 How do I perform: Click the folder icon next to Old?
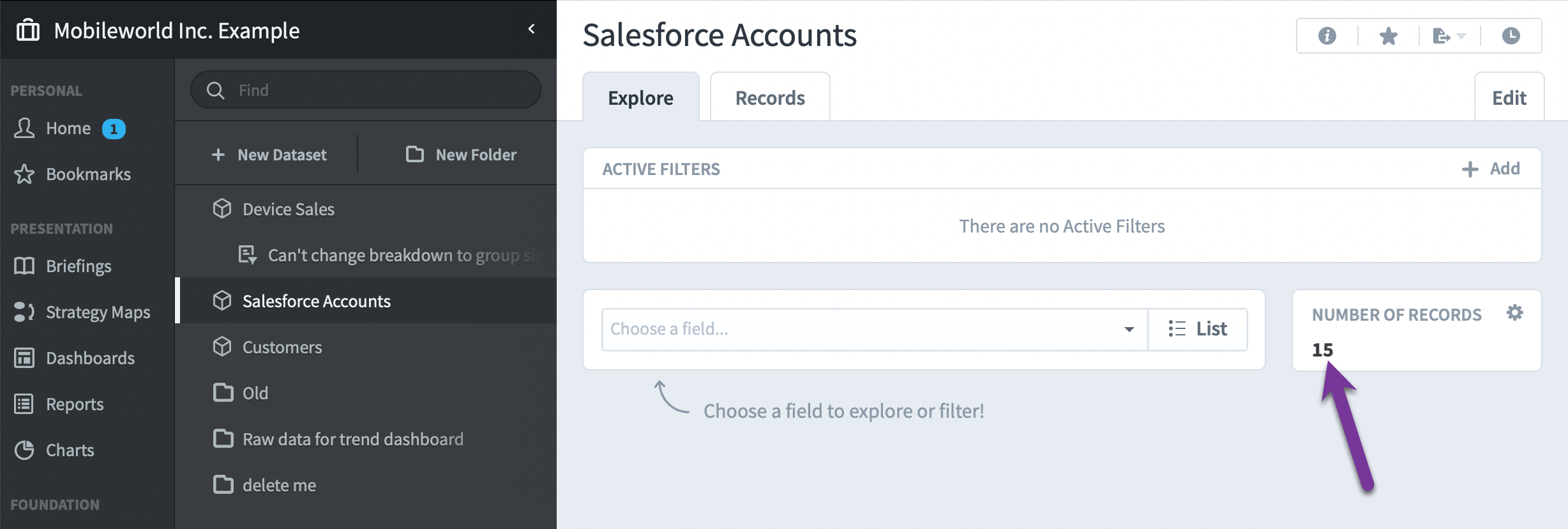[x=223, y=392]
